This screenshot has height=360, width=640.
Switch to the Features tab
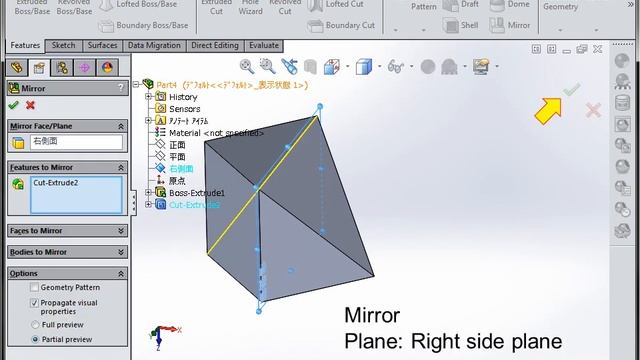click(25, 45)
